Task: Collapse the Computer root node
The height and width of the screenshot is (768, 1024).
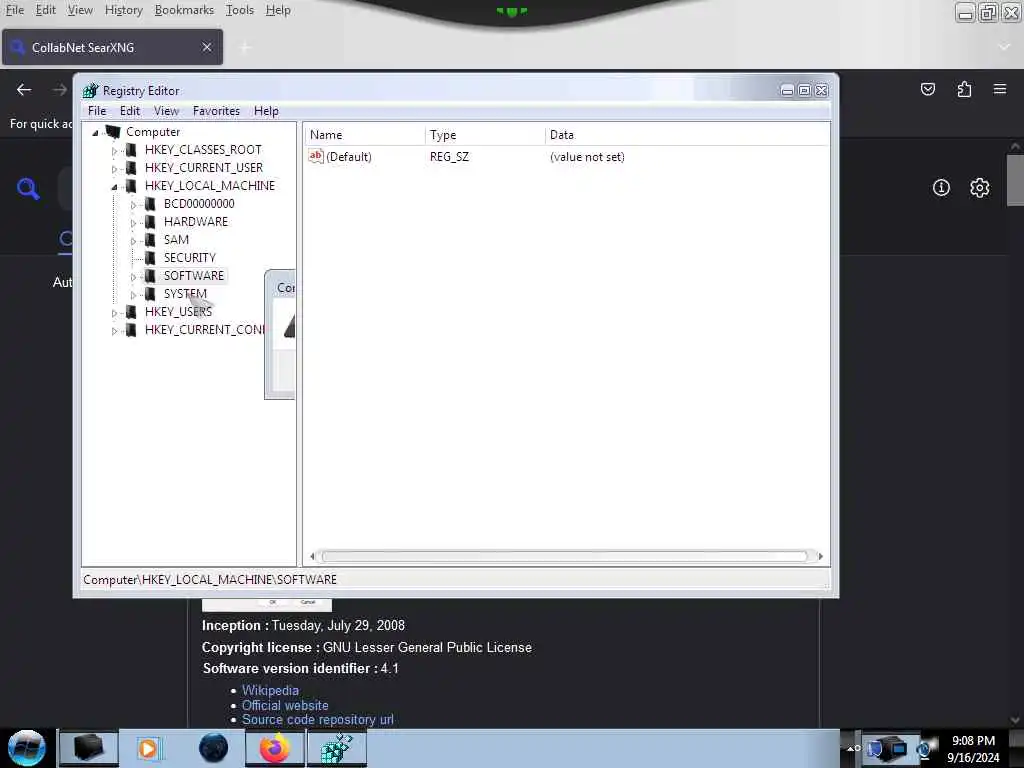Action: pos(95,133)
